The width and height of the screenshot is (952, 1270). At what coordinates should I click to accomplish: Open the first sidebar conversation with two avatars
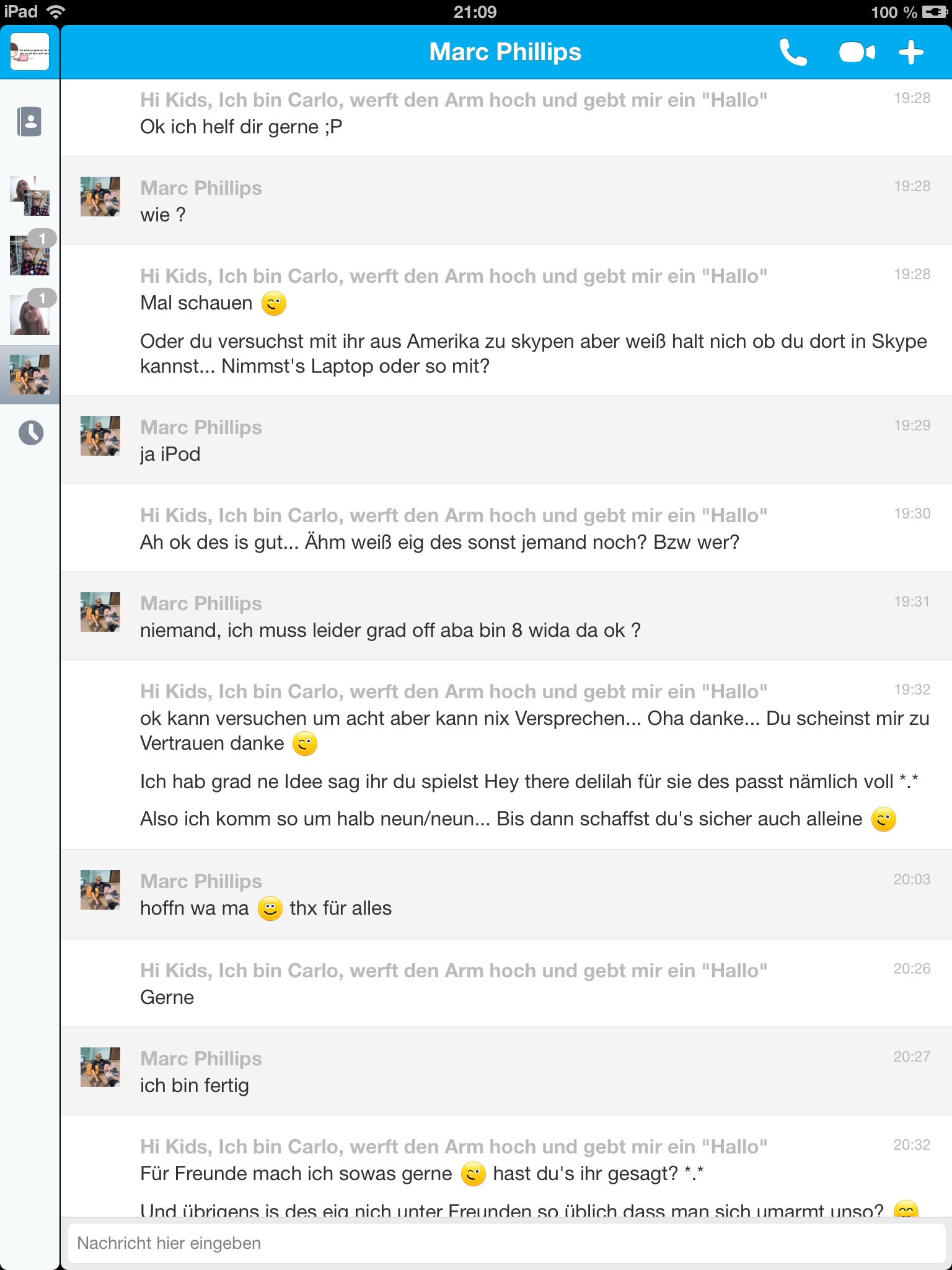(x=30, y=196)
